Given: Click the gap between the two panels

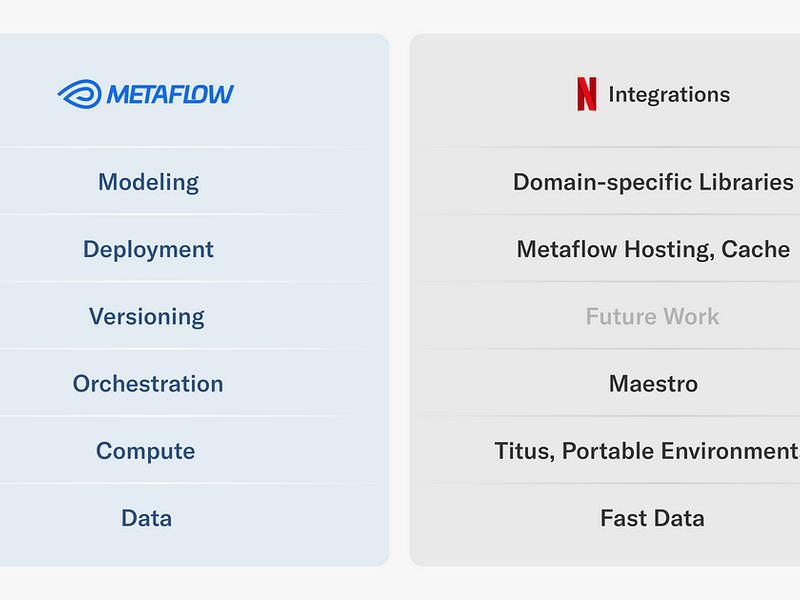Looking at the screenshot, I should pyautogui.click(x=399, y=300).
